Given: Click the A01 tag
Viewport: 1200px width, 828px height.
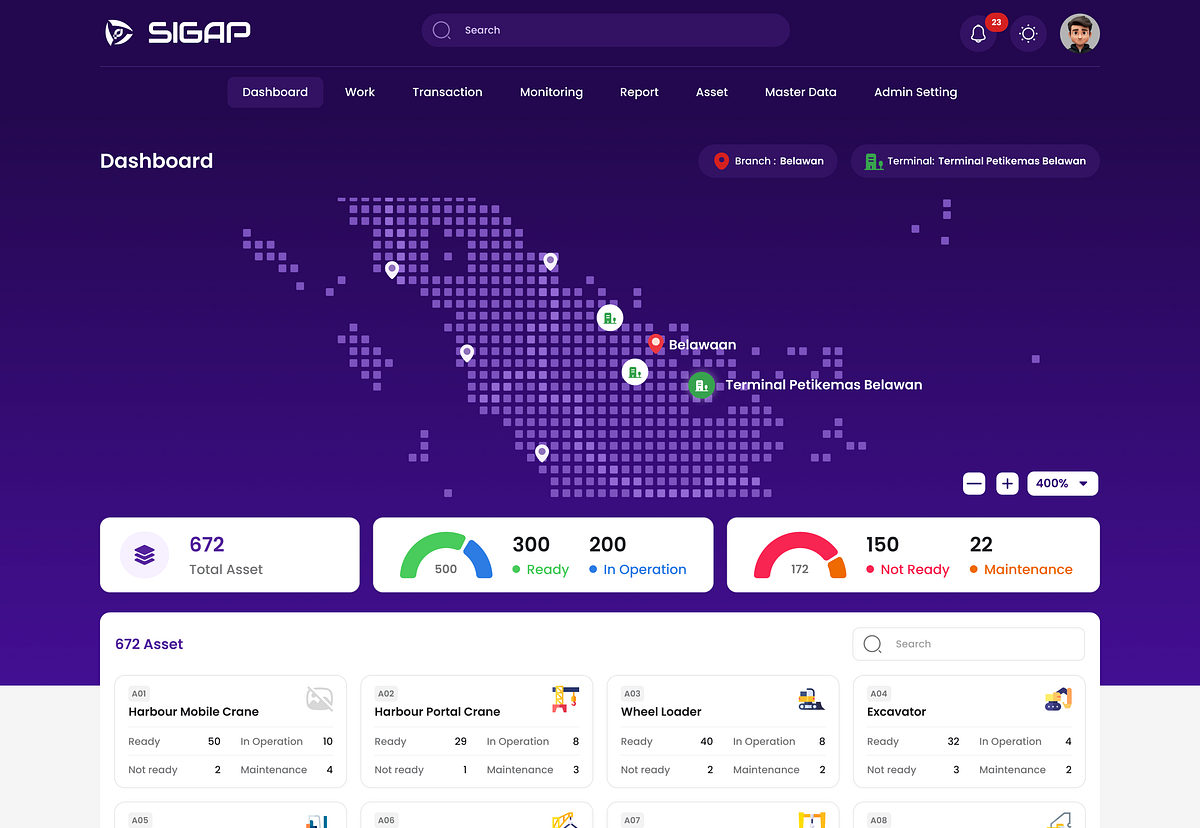Looking at the screenshot, I should (139, 693).
